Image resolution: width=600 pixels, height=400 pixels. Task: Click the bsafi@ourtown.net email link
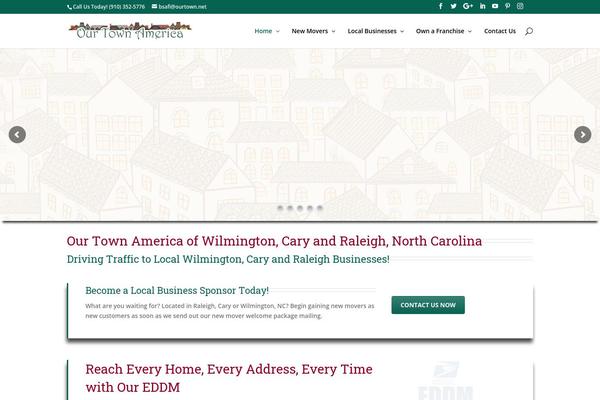click(183, 7)
